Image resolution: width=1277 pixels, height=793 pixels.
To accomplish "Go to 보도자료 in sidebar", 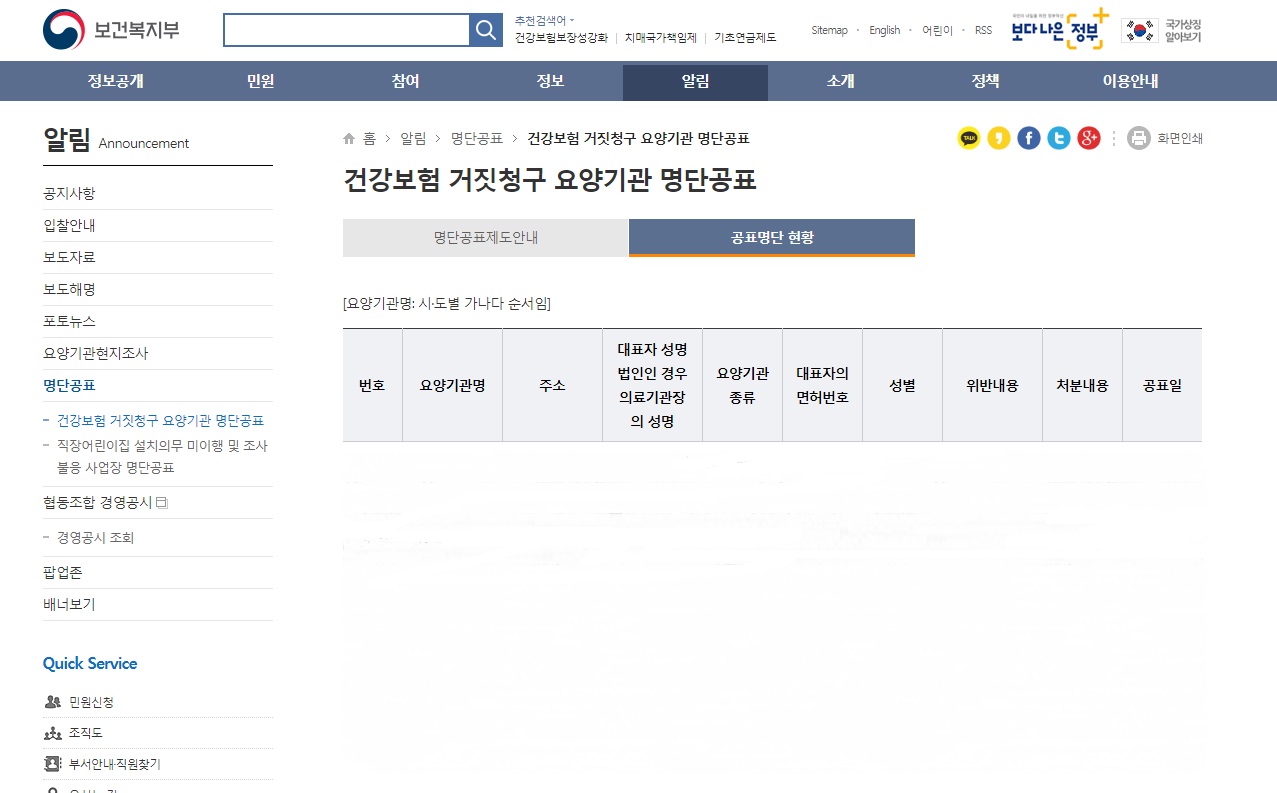I will (x=69, y=257).
